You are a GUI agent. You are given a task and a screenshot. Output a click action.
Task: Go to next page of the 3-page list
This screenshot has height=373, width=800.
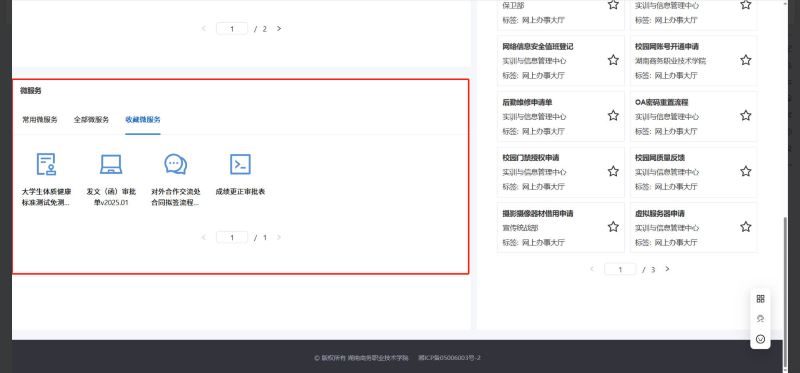pyautogui.click(x=667, y=269)
